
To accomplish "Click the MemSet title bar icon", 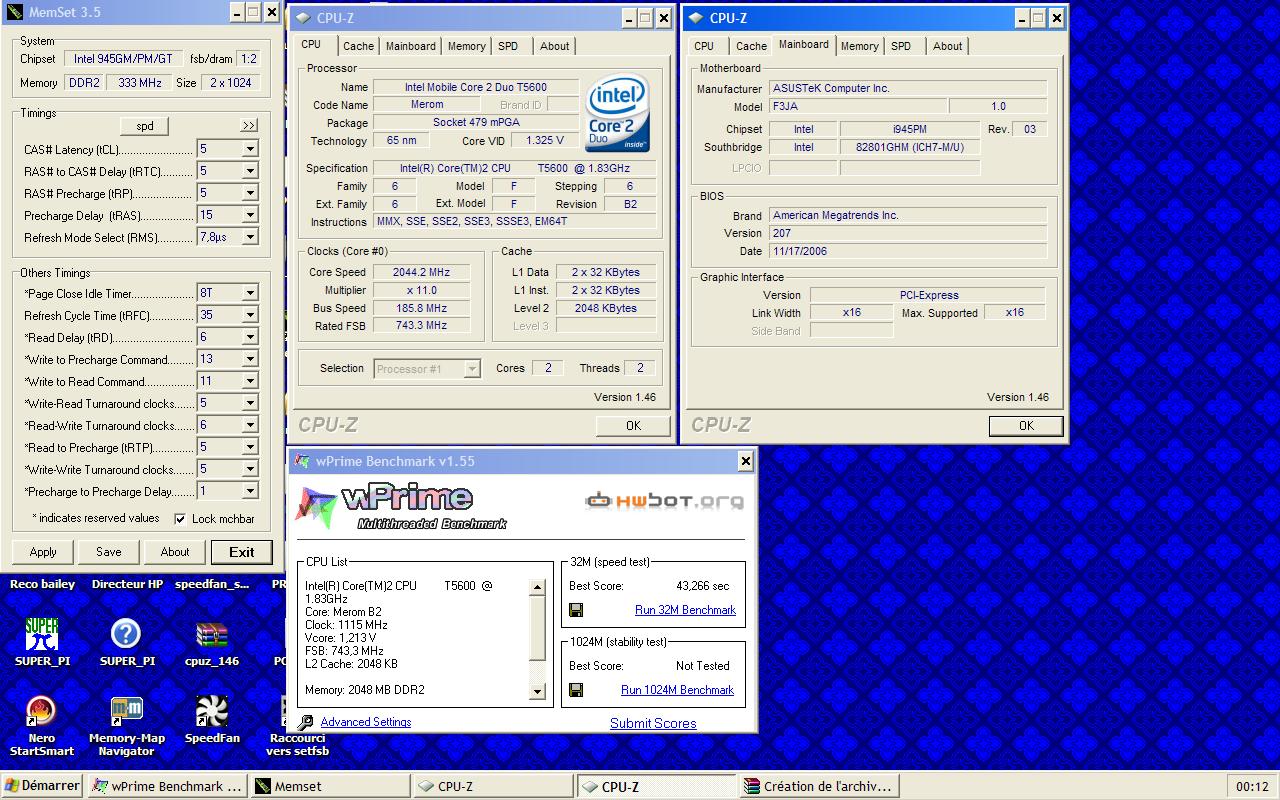I will (x=14, y=13).
